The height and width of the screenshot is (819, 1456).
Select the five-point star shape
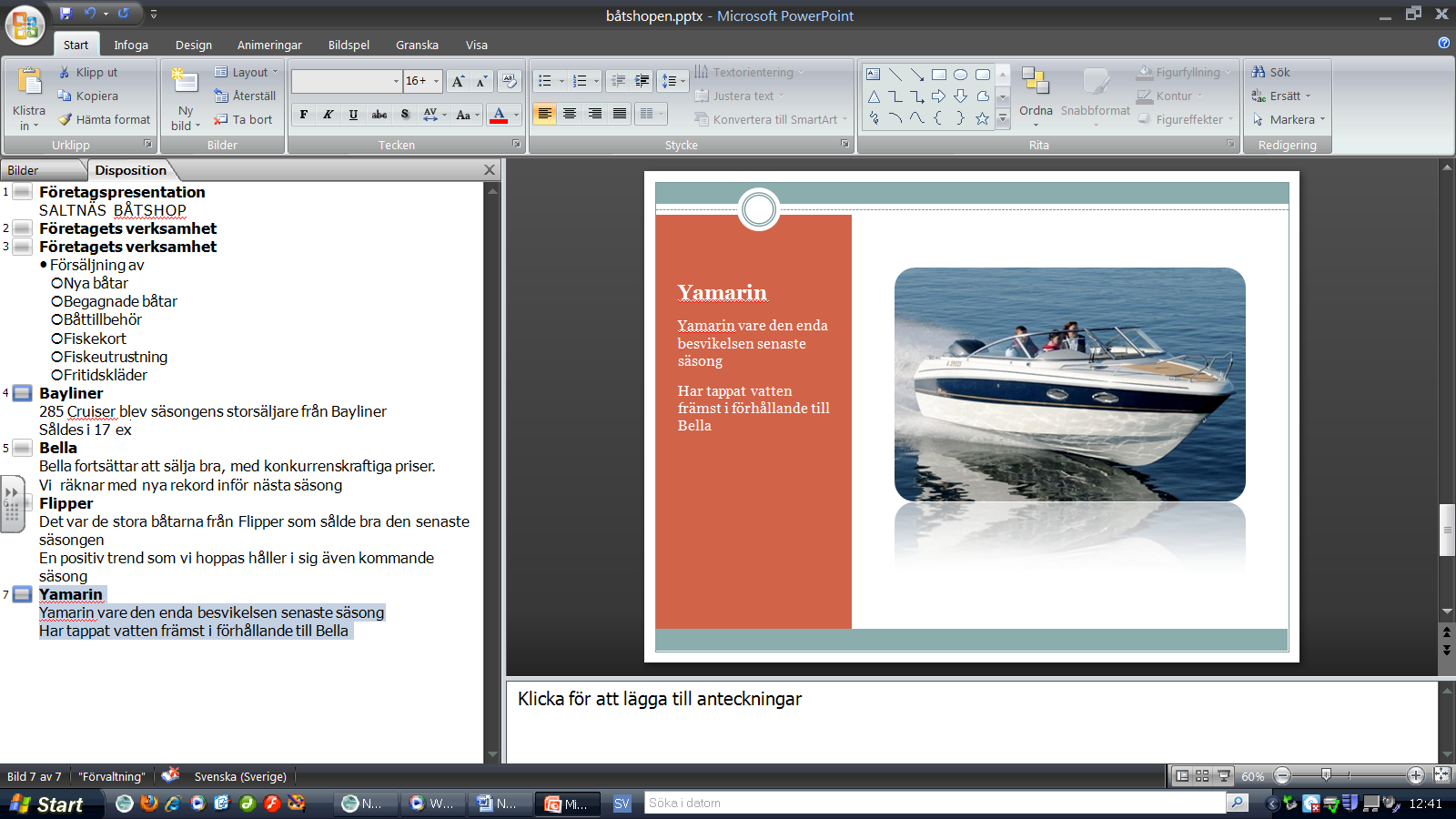pyautogui.click(x=983, y=118)
